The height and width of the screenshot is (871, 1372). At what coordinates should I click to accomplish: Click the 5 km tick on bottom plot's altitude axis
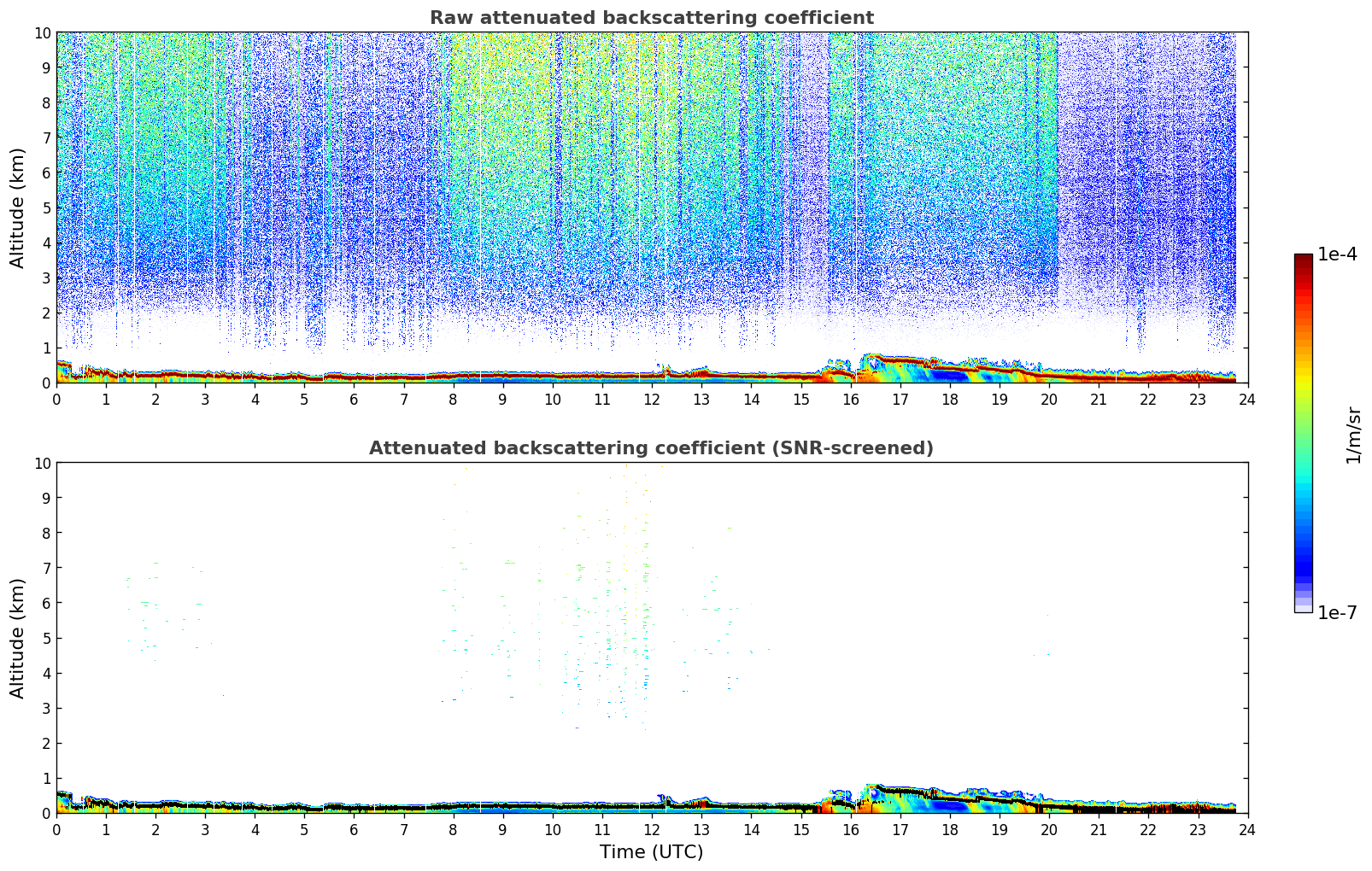tap(46, 638)
